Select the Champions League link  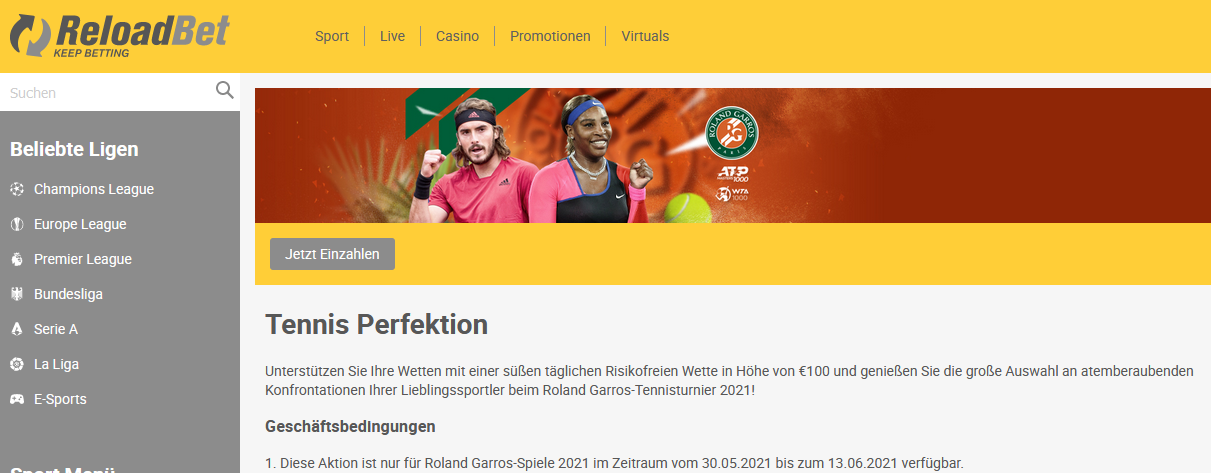94,189
